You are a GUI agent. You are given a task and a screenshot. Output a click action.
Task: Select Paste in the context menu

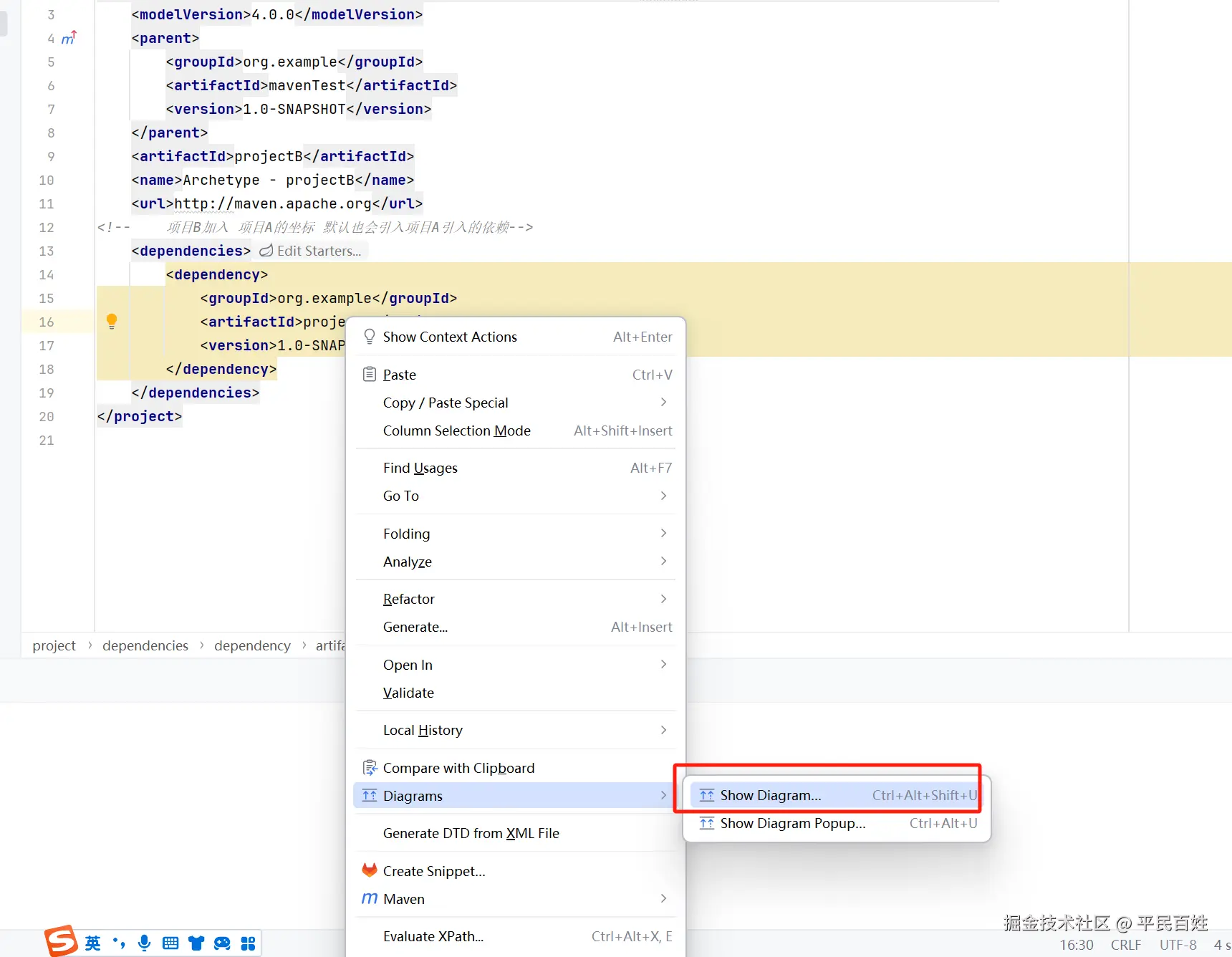point(516,375)
